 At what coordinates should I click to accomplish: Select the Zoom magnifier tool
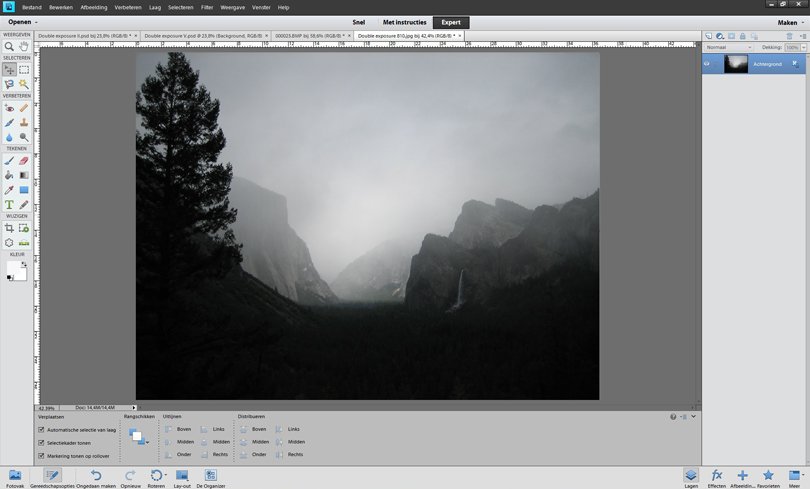click(9, 46)
